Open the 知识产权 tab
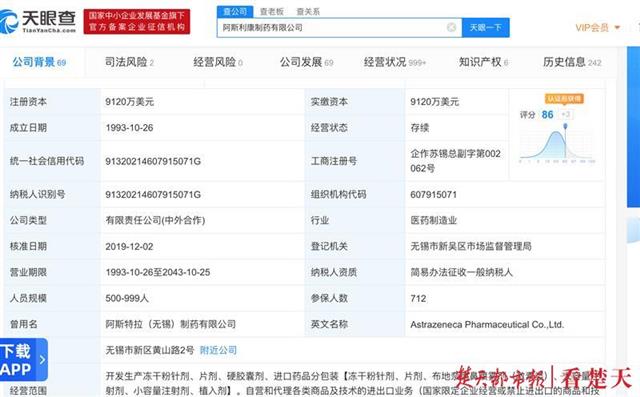The height and width of the screenshot is (397, 640). [x=483, y=62]
